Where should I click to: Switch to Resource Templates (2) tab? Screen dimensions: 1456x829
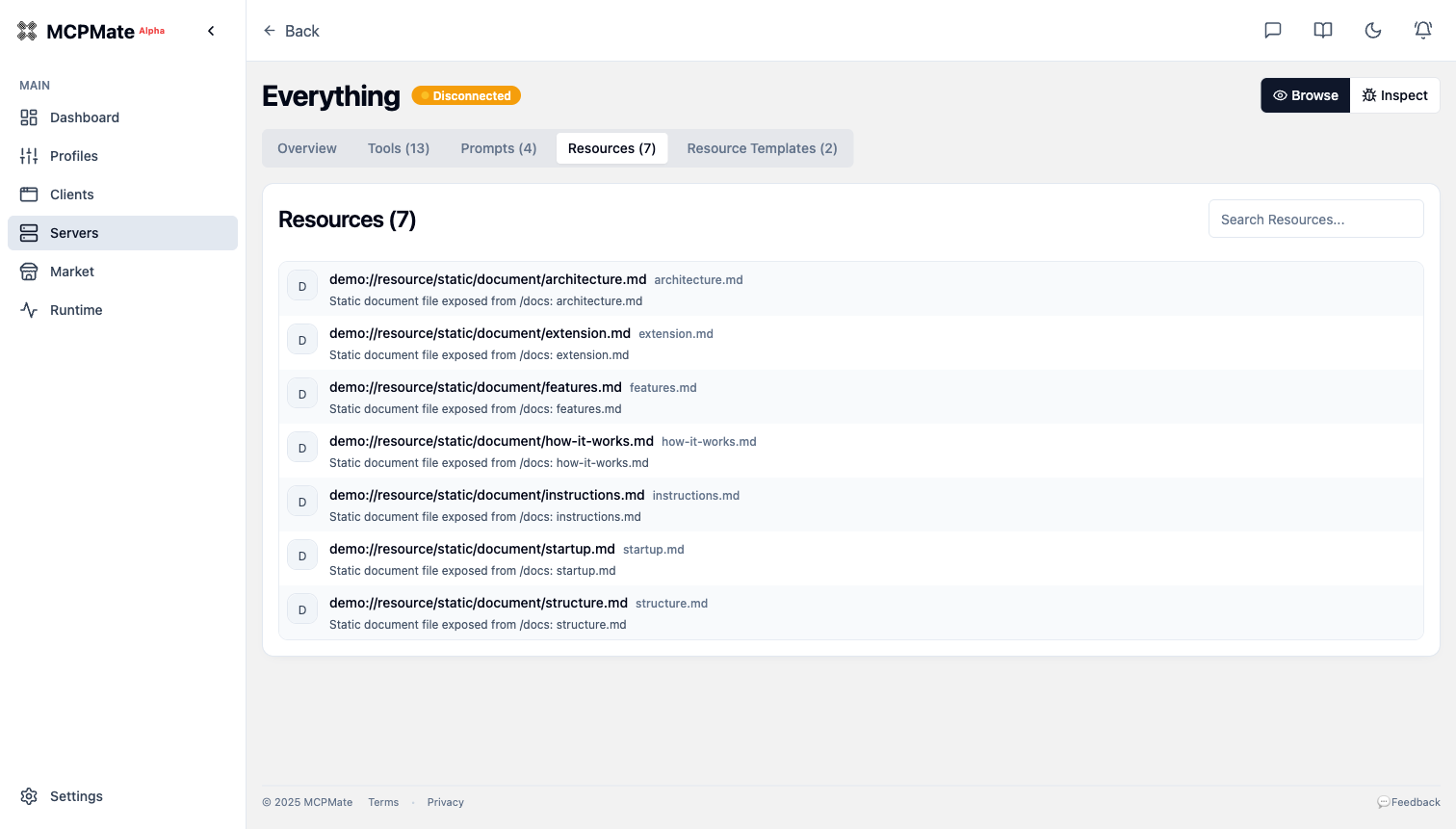[x=763, y=148]
